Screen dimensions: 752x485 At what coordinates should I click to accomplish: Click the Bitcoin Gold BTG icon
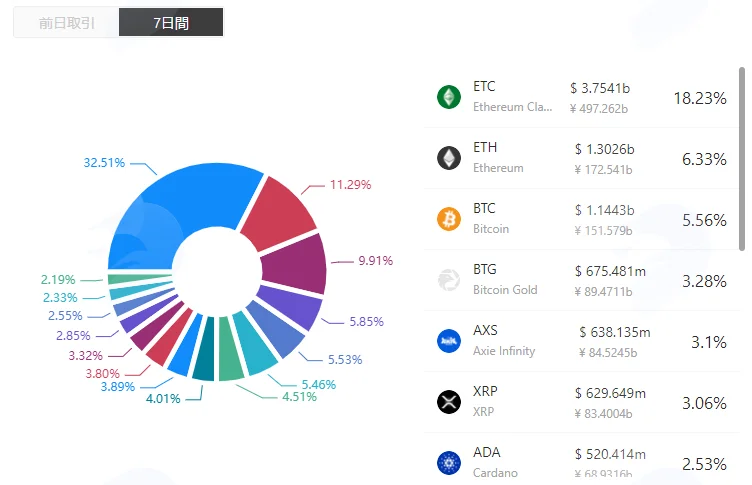click(x=449, y=280)
